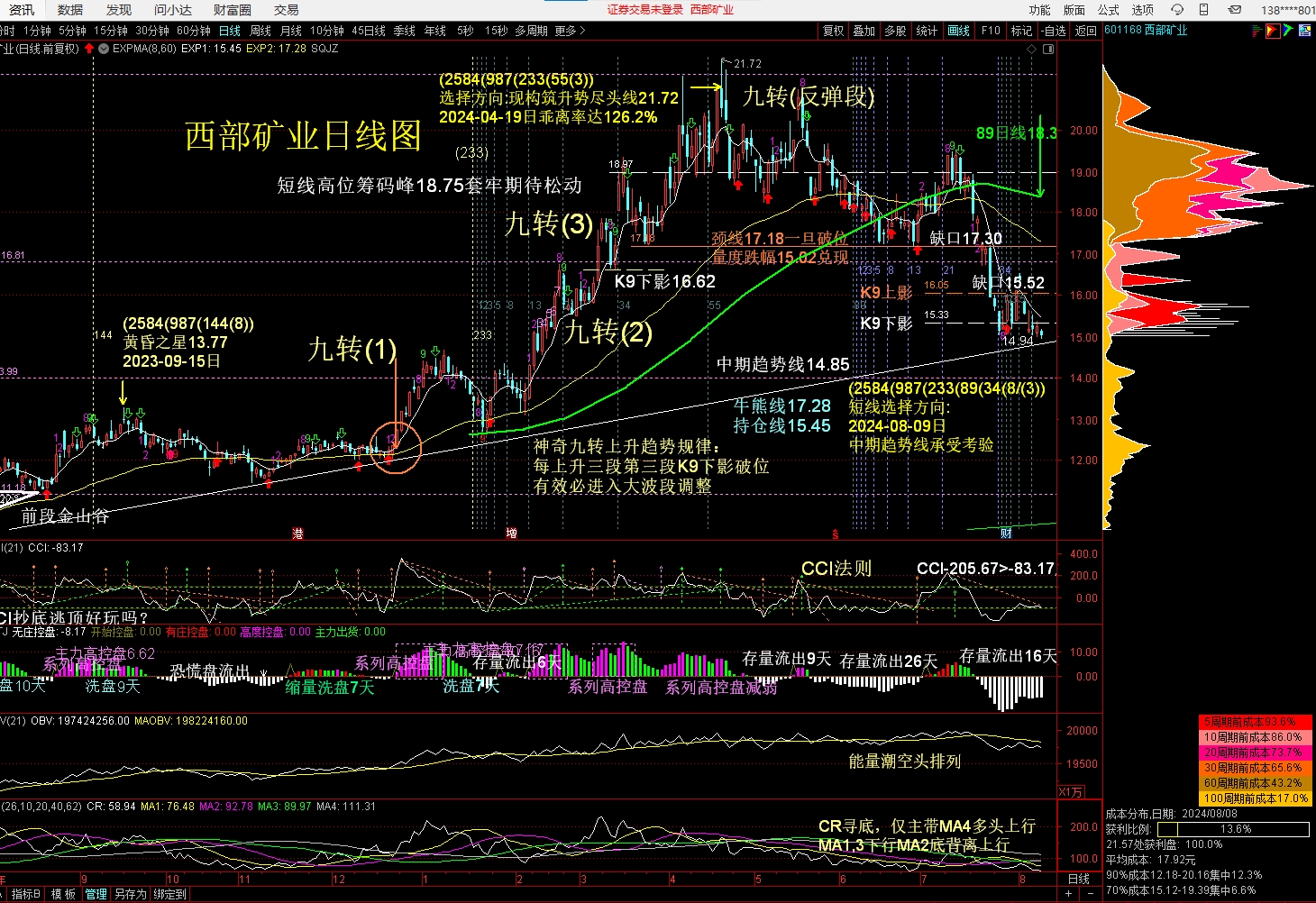Image resolution: width=1316 pixels, height=903 pixels.
Task: Toggle 叠加 overlay comparison
Action: click(x=864, y=31)
